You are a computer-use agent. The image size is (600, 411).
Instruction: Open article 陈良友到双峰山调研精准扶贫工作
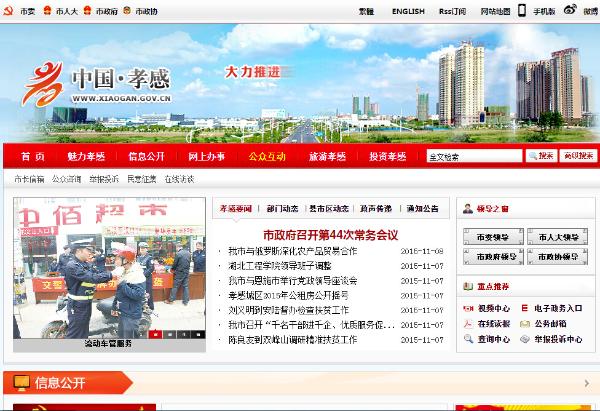coord(293,339)
